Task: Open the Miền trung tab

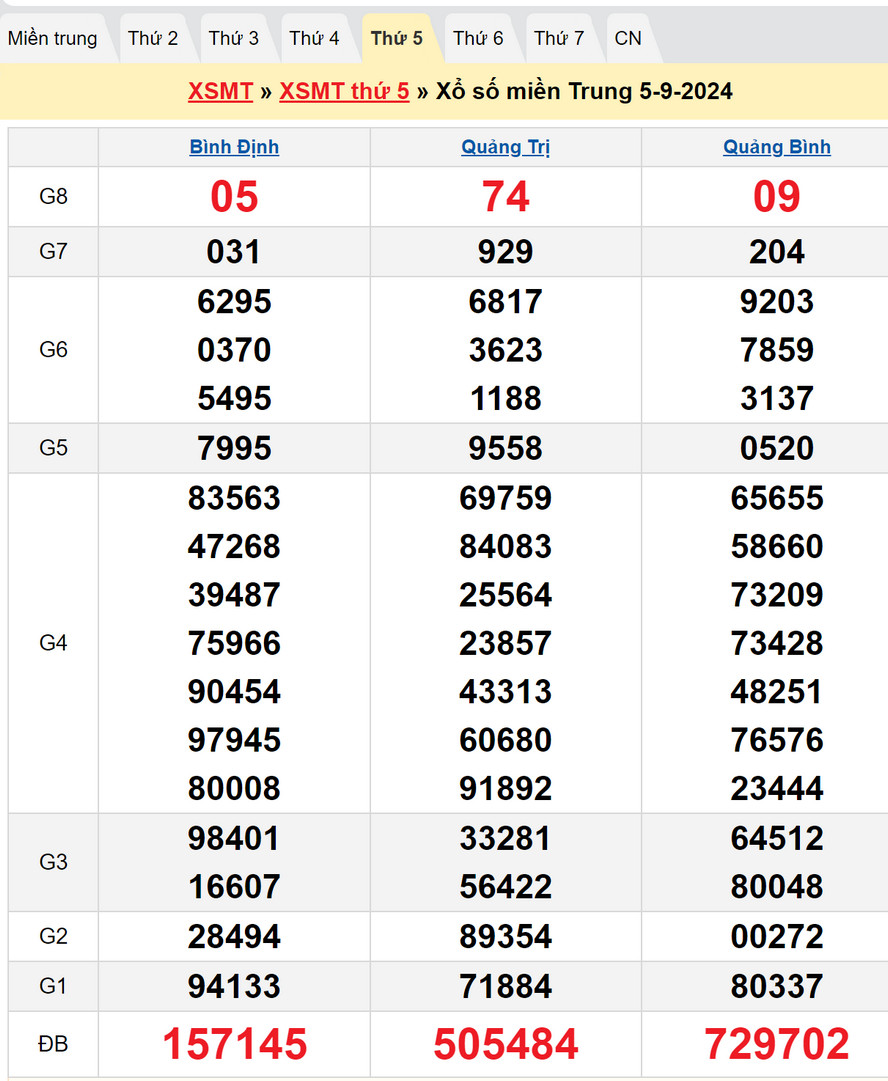Action: point(53,38)
